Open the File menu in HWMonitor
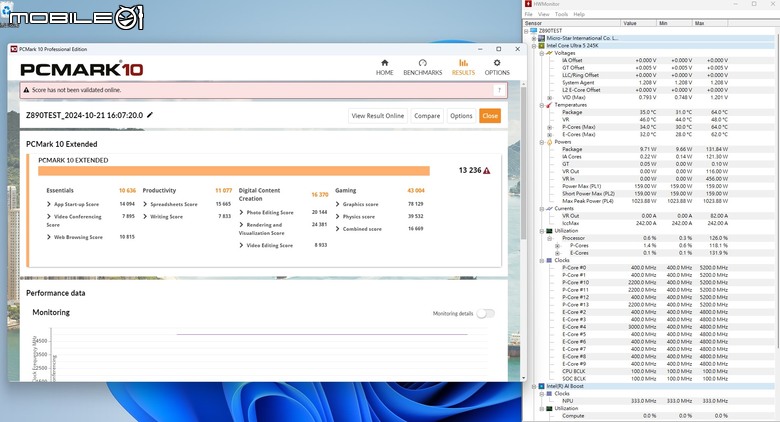 [528, 14]
